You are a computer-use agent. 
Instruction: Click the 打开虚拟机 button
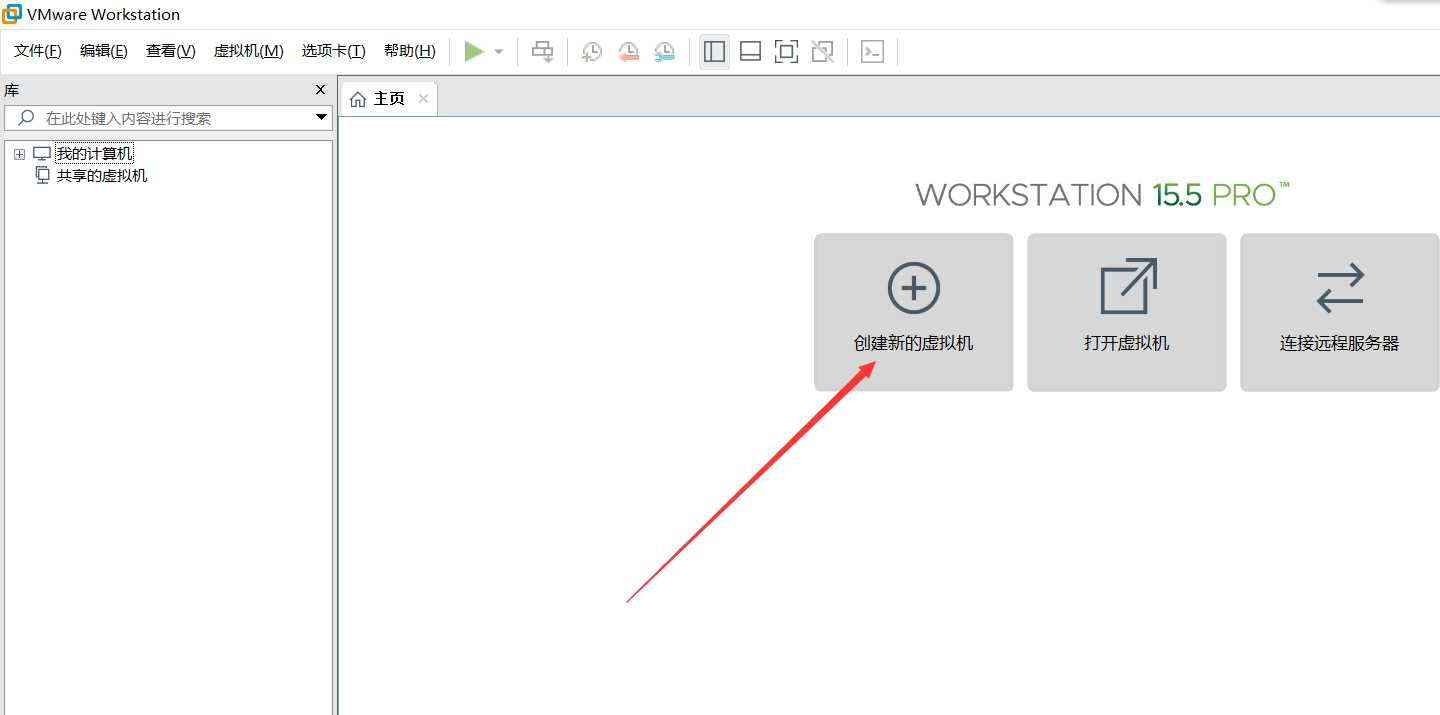[1127, 312]
